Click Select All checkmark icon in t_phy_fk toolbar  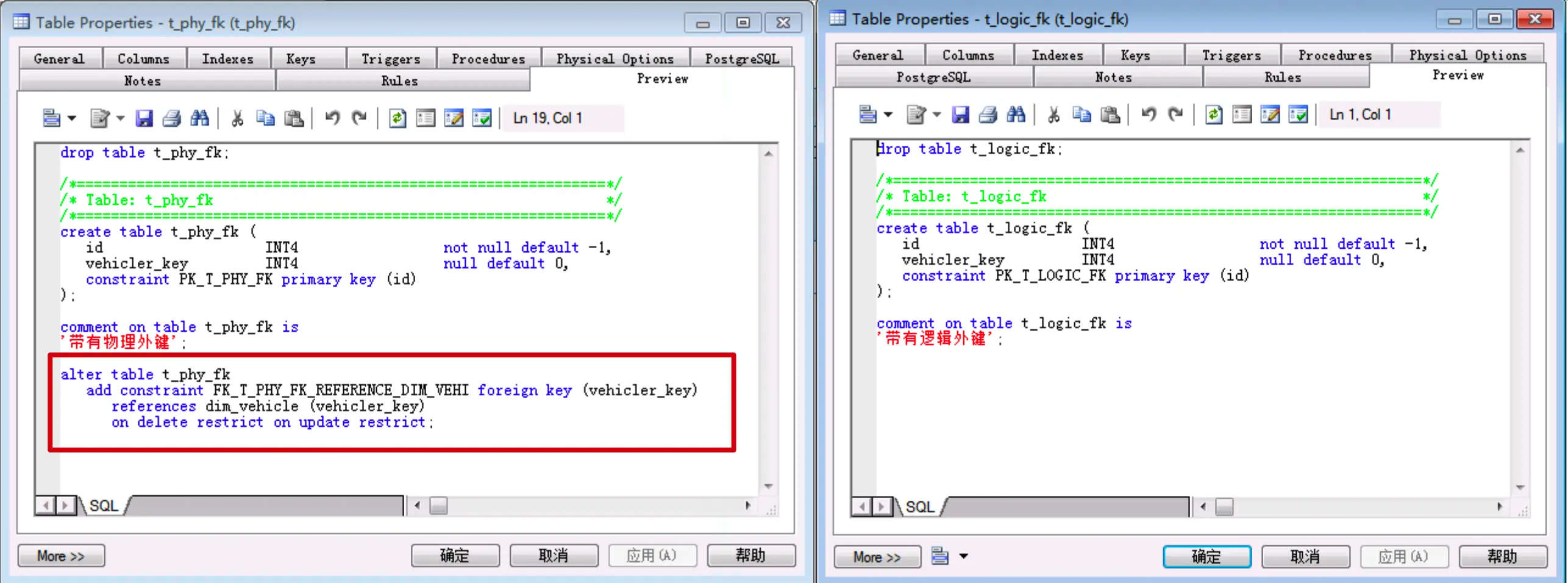click(x=482, y=118)
